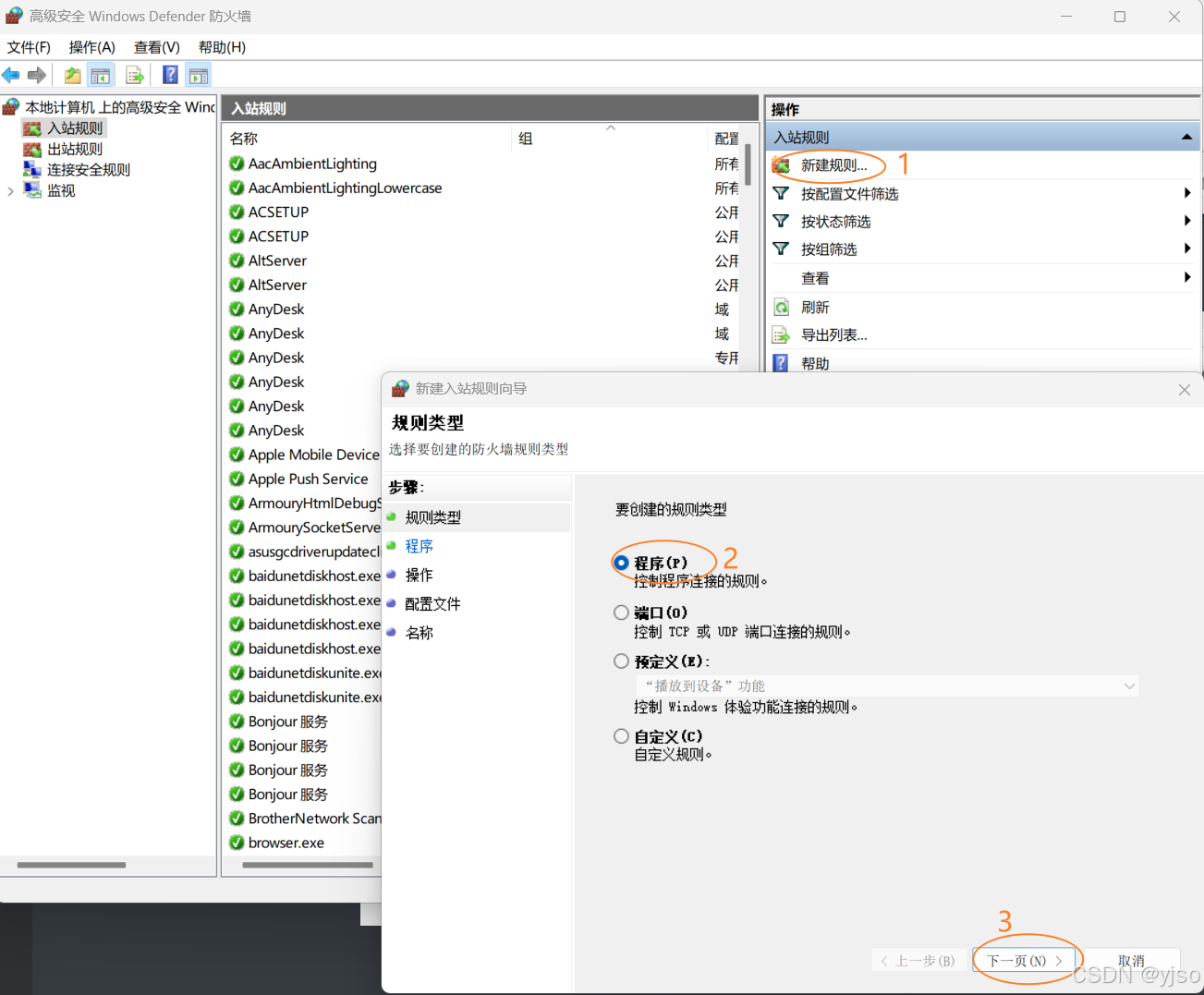Select the 端口(O) radio option

[x=622, y=613]
